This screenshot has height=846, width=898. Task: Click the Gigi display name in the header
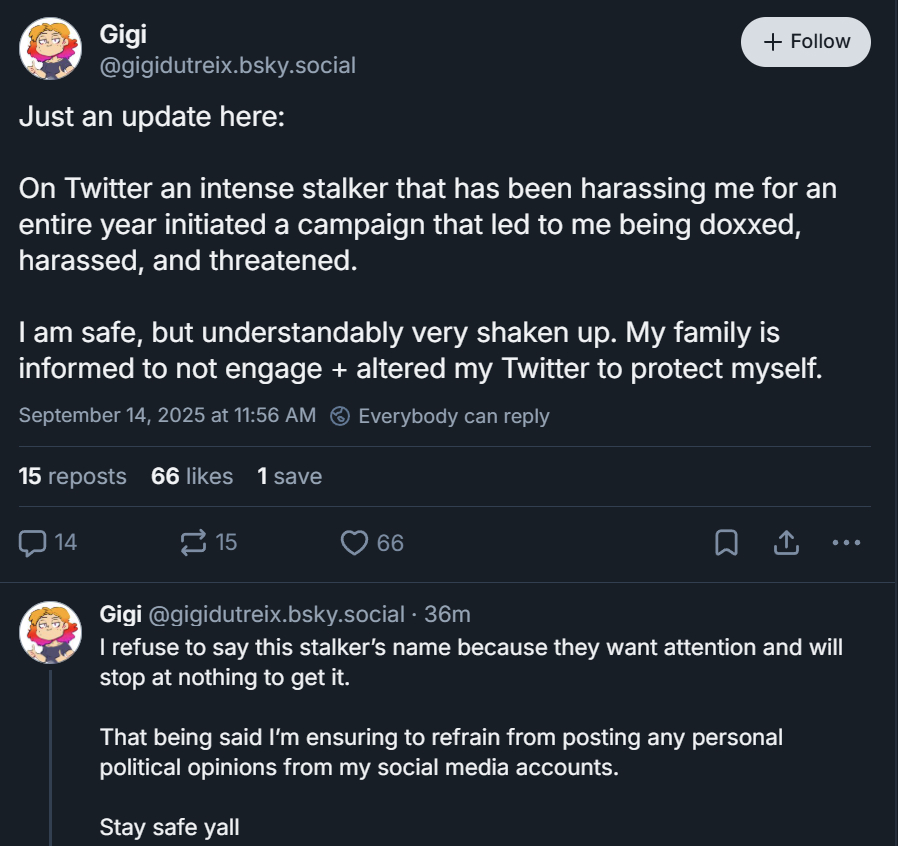pos(123,35)
